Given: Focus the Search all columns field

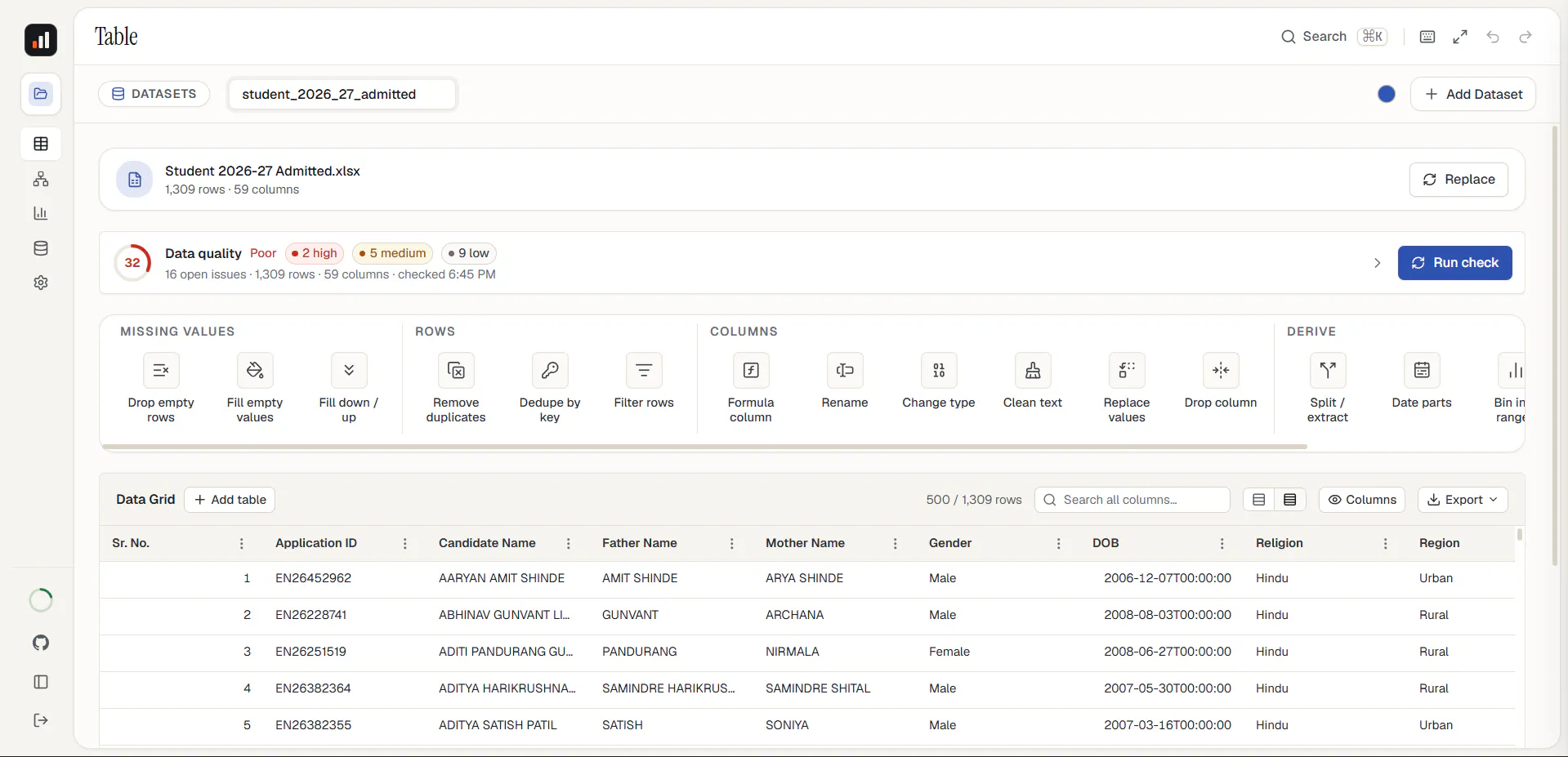Looking at the screenshot, I should pyautogui.click(x=1132, y=500).
